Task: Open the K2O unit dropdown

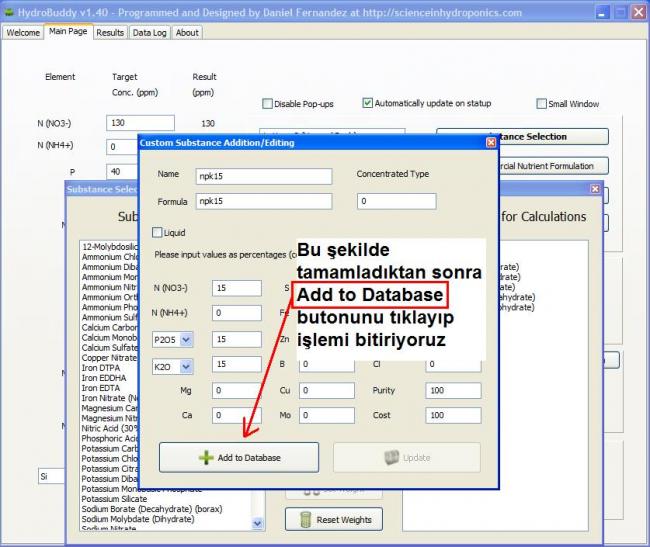Action: click(x=186, y=367)
